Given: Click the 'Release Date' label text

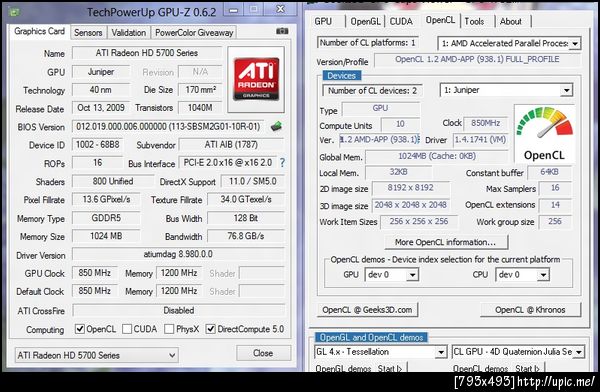Looking at the screenshot, I should pyautogui.click(x=40, y=109).
